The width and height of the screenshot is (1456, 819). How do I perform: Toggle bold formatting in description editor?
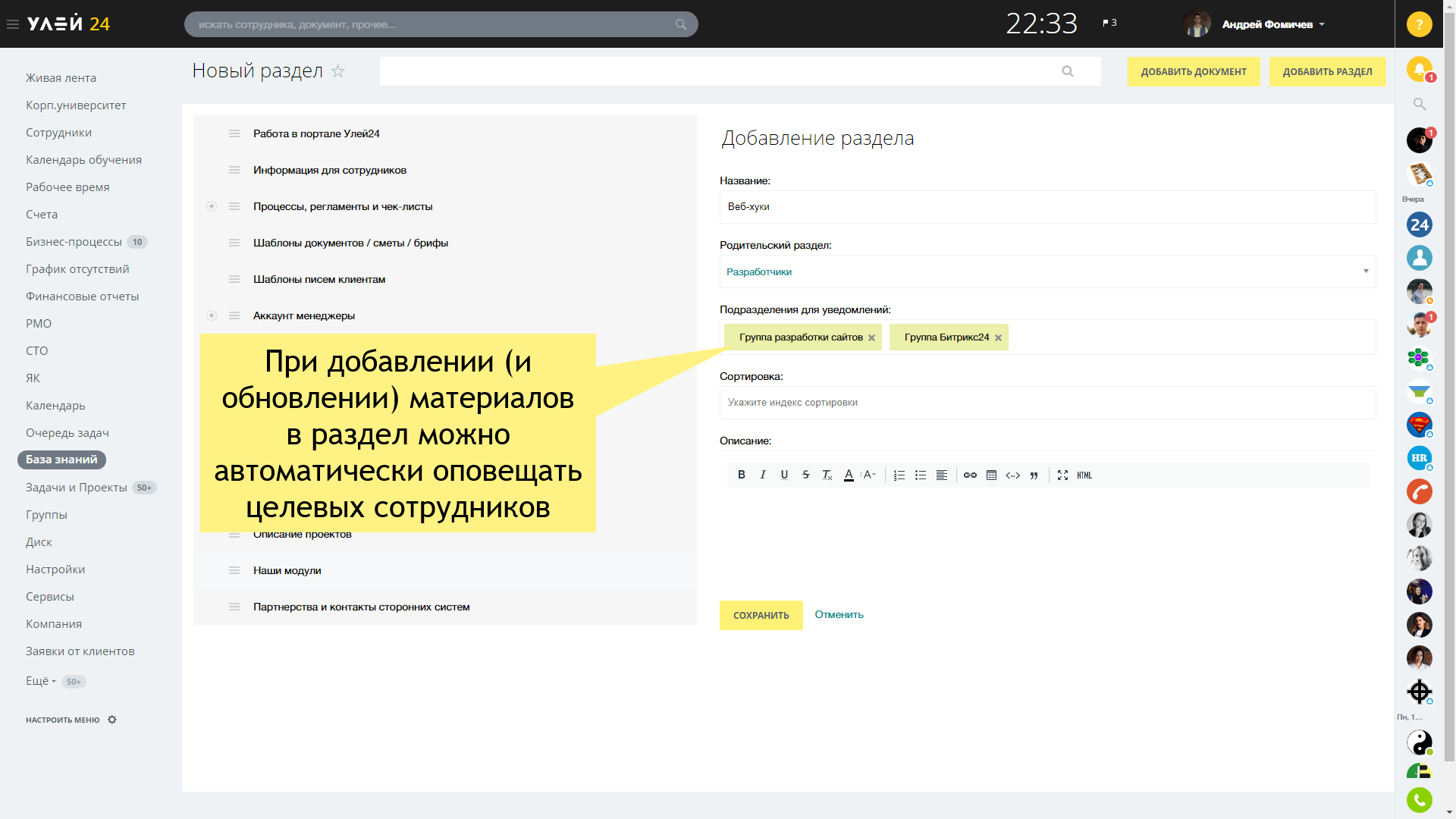pyautogui.click(x=741, y=475)
